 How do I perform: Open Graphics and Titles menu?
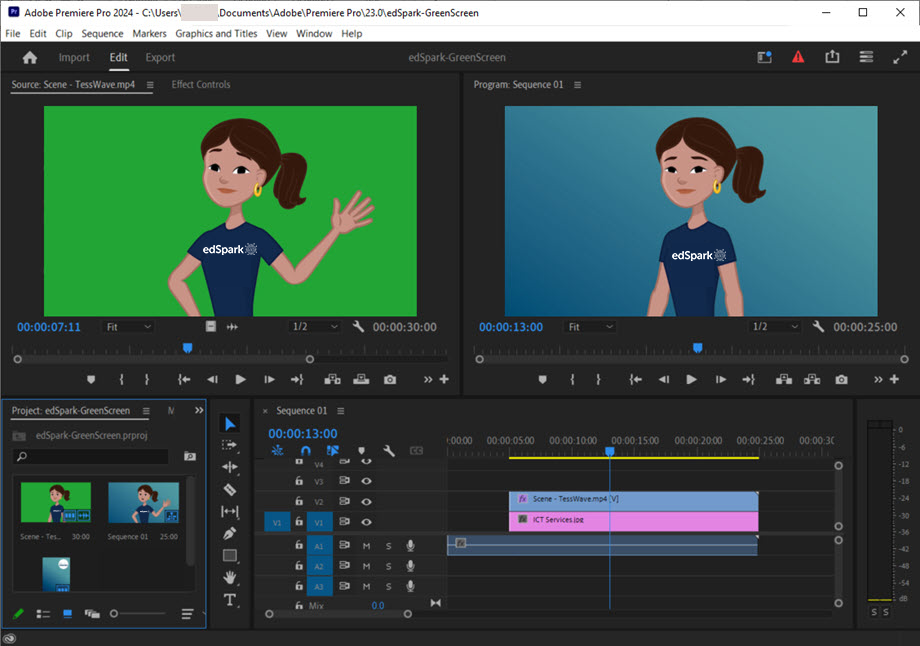[x=216, y=33]
